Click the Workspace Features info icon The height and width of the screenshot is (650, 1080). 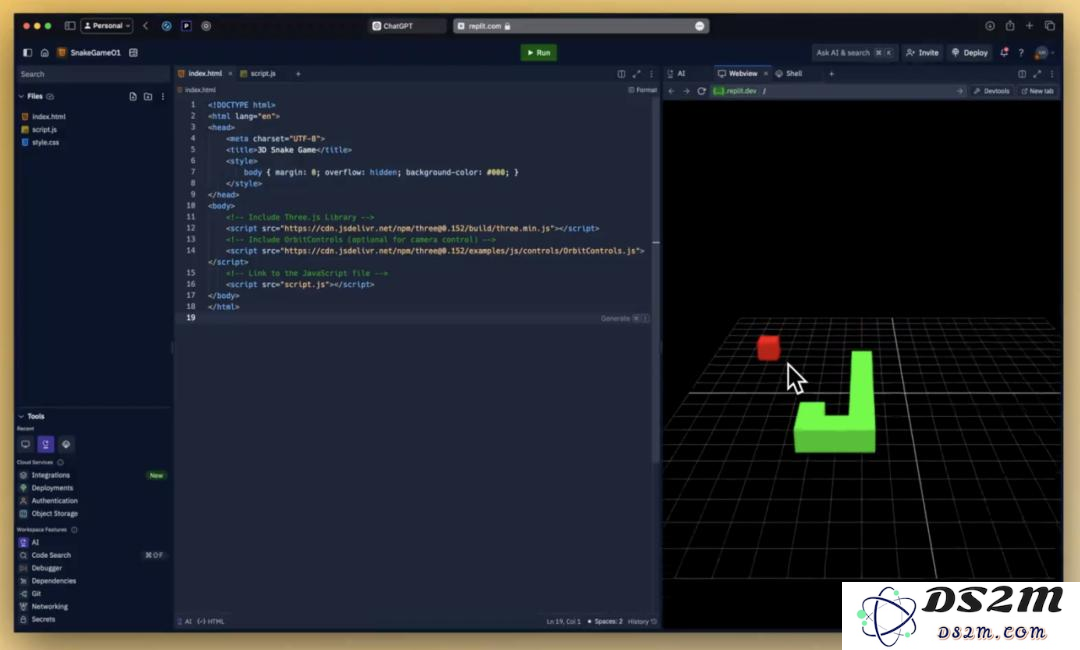click(x=74, y=530)
